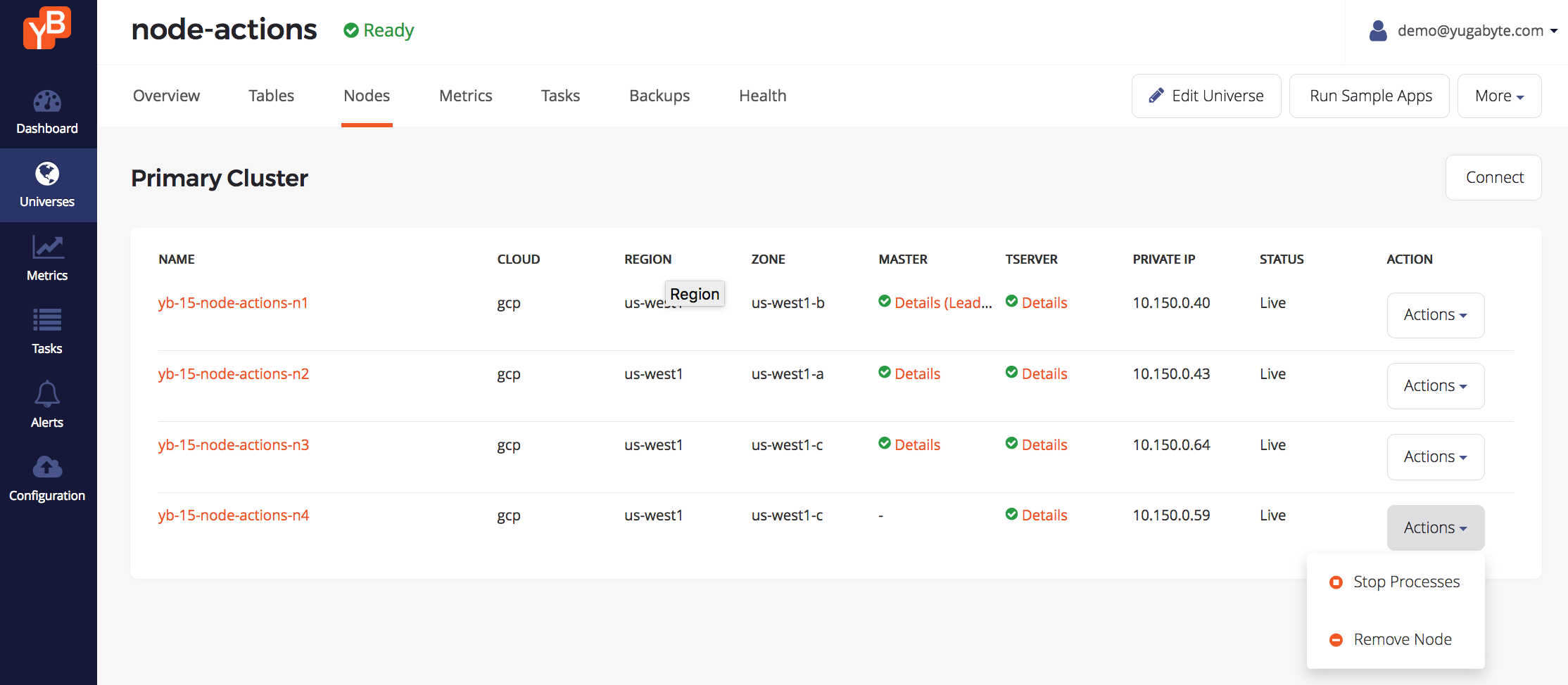Click the ZONE column header
The image size is (1568, 685).
tap(768, 260)
